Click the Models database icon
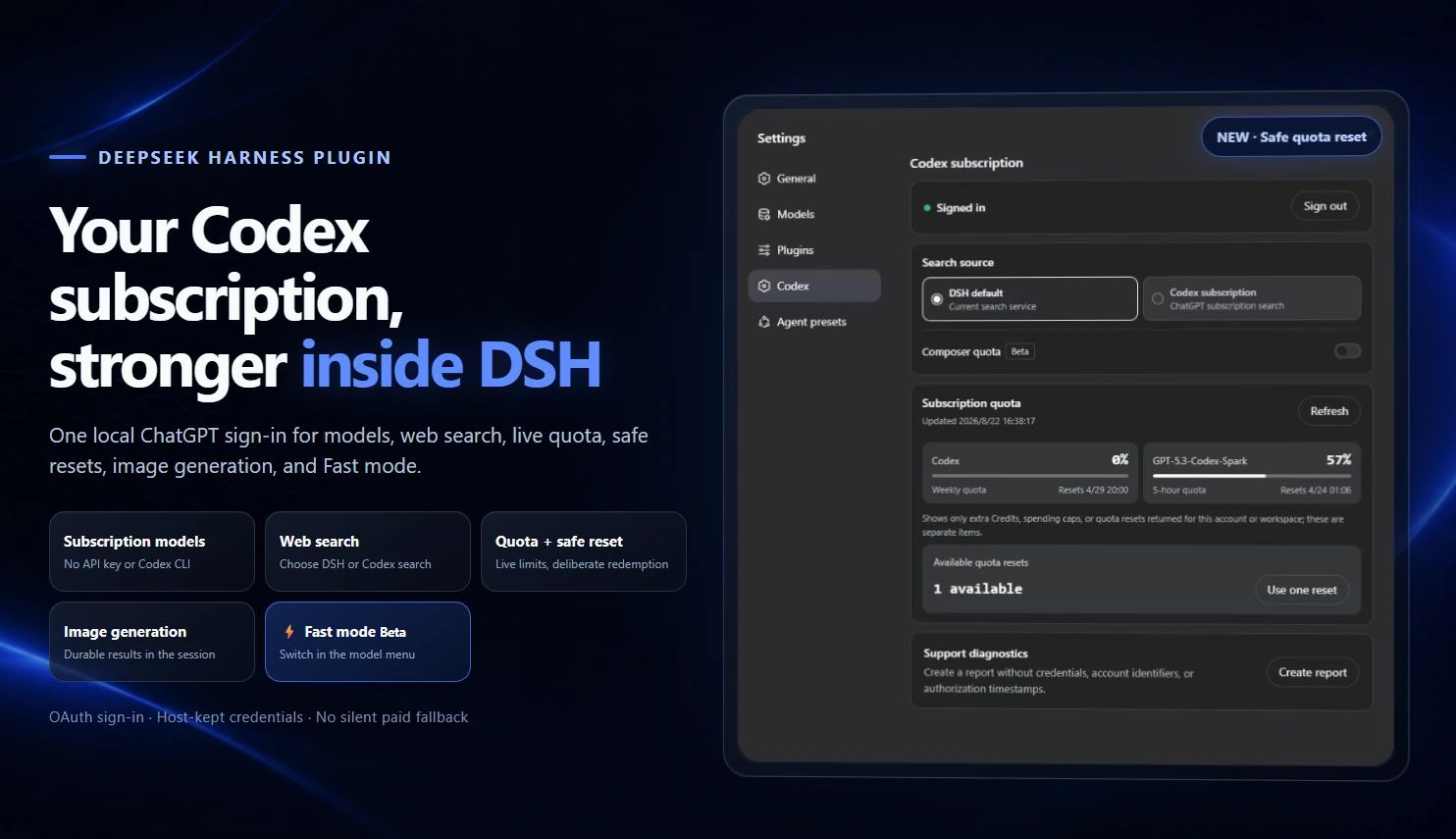Image resolution: width=1456 pixels, height=839 pixels. (764, 214)
